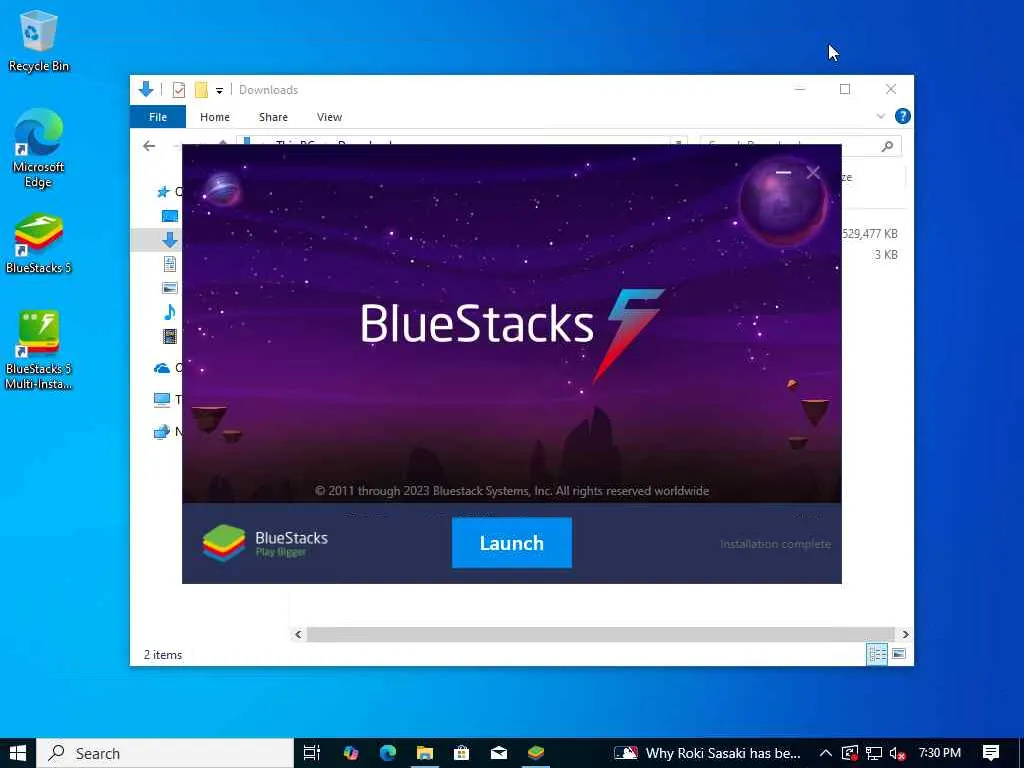Open the Roki Sasaki news widget
Viewport: 1024px width, 768px height.
(x=707, y=753)
